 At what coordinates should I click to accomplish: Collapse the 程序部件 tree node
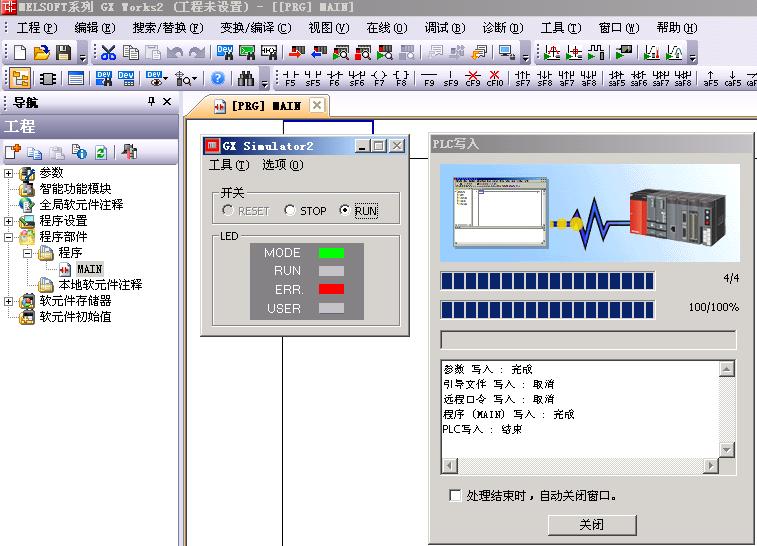pos(10,237)
